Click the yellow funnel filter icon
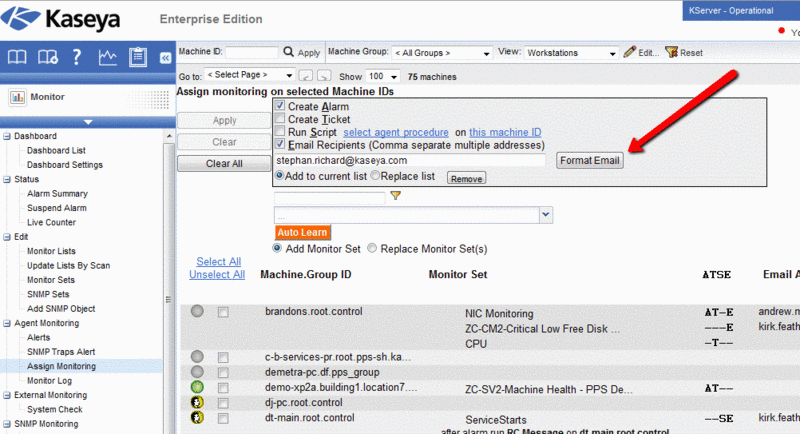Screen dimensions: 800x434 coord(395,197)
